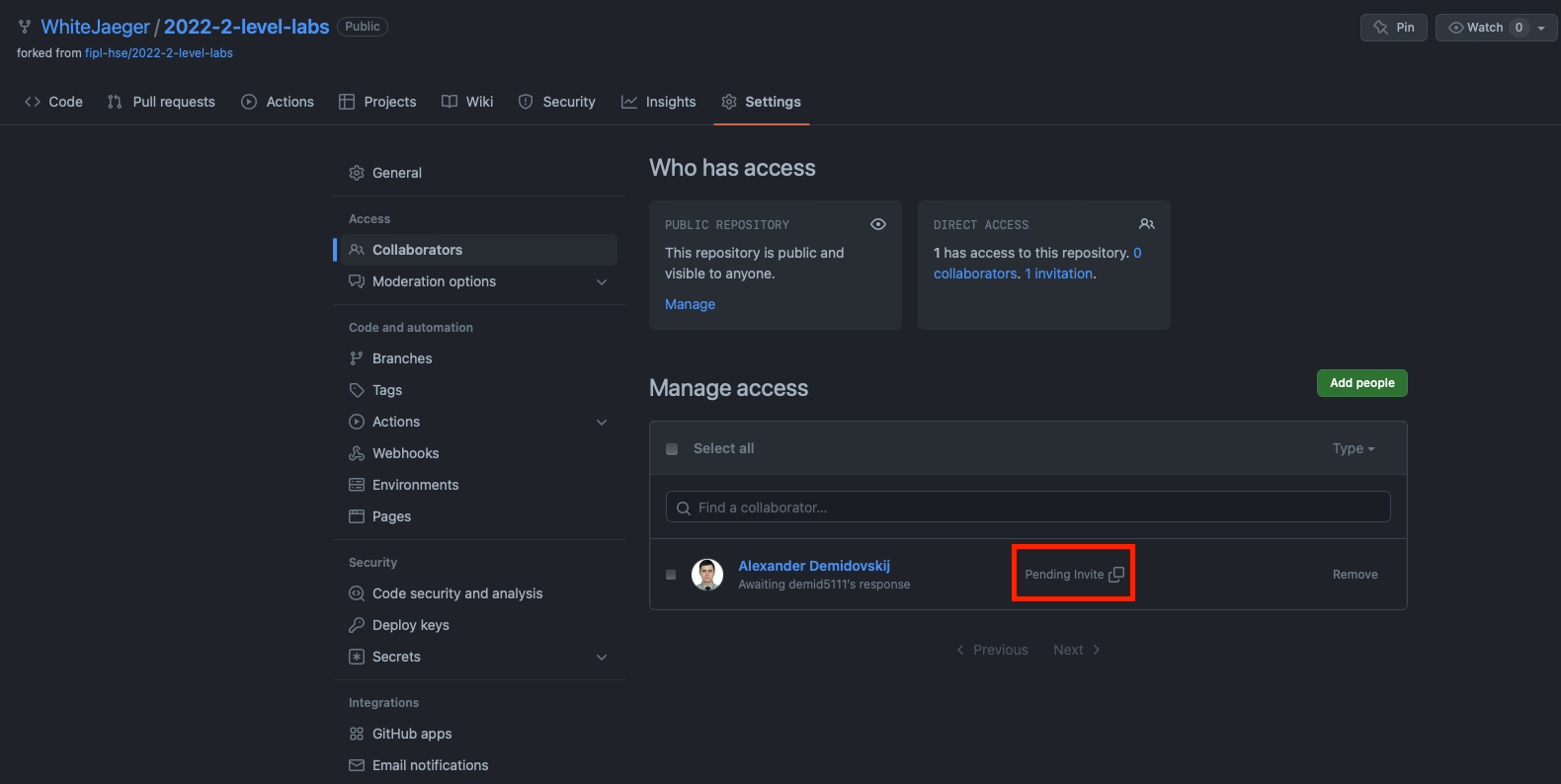Click the Deploy keys key icon

click(356, 625)
